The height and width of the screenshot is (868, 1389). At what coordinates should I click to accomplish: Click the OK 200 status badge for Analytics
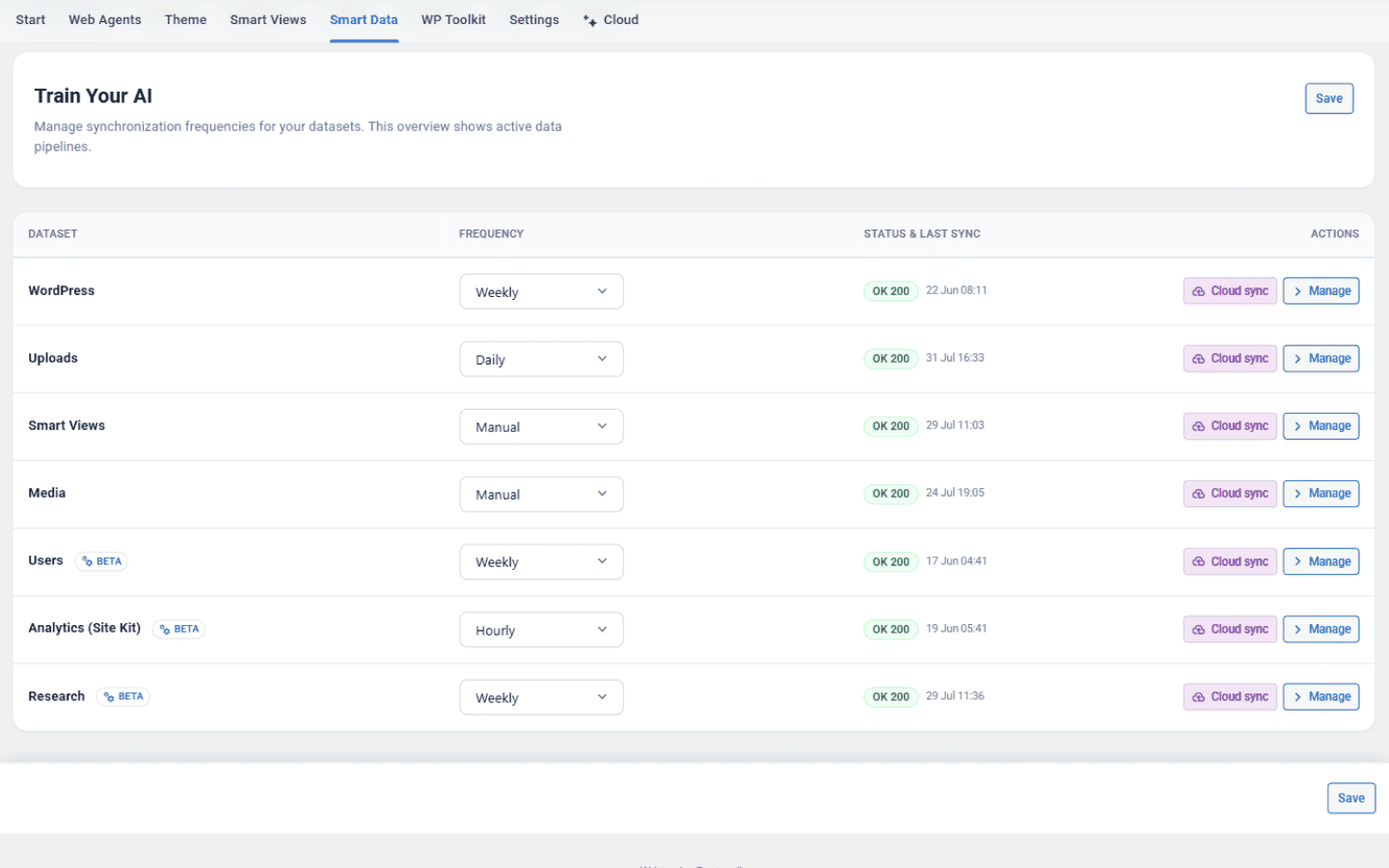pos(890,630)
